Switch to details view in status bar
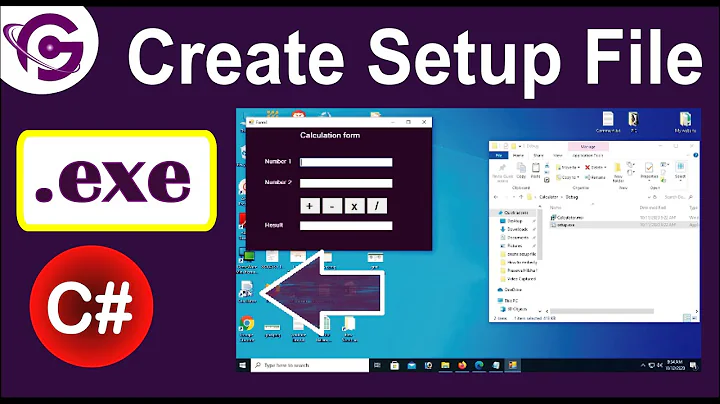The height and width of the screenshot is (404, 720). tap(687, 318)
